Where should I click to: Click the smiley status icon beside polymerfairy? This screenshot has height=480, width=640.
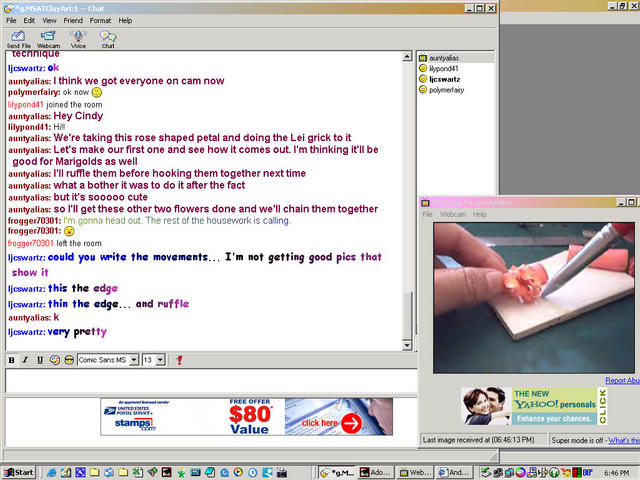(x=423, y=89)
